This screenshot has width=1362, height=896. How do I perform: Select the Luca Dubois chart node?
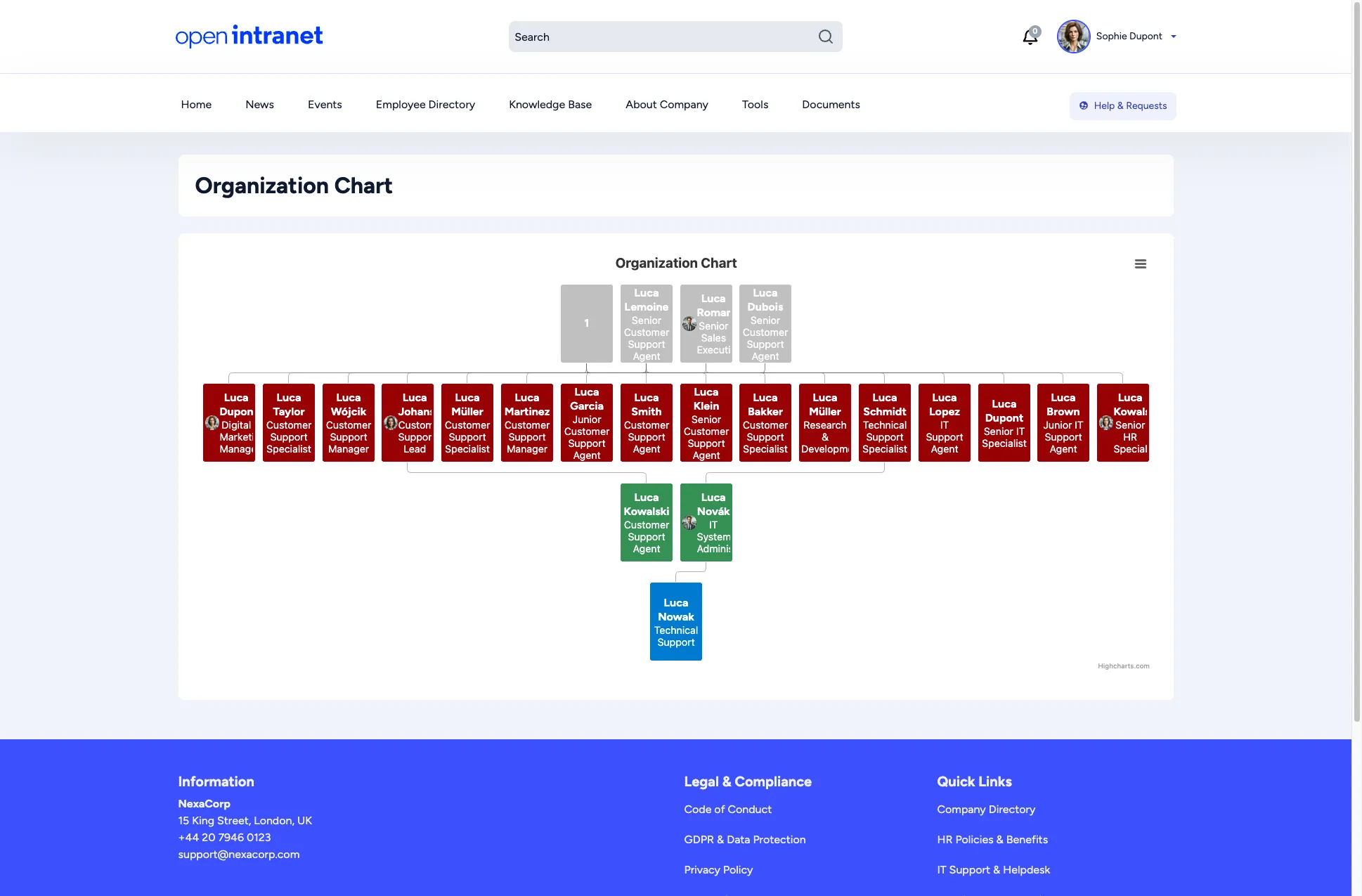click(765, 323)
